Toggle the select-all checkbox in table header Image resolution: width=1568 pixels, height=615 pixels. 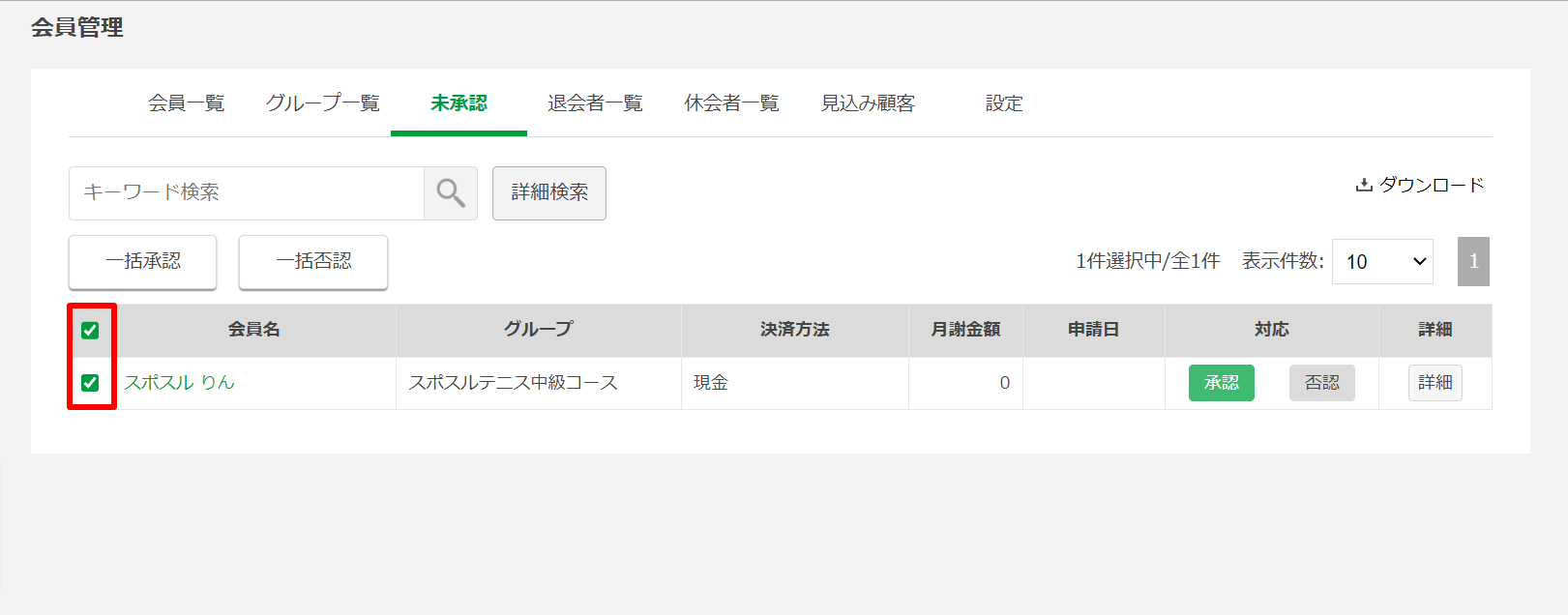click(90, 331)
